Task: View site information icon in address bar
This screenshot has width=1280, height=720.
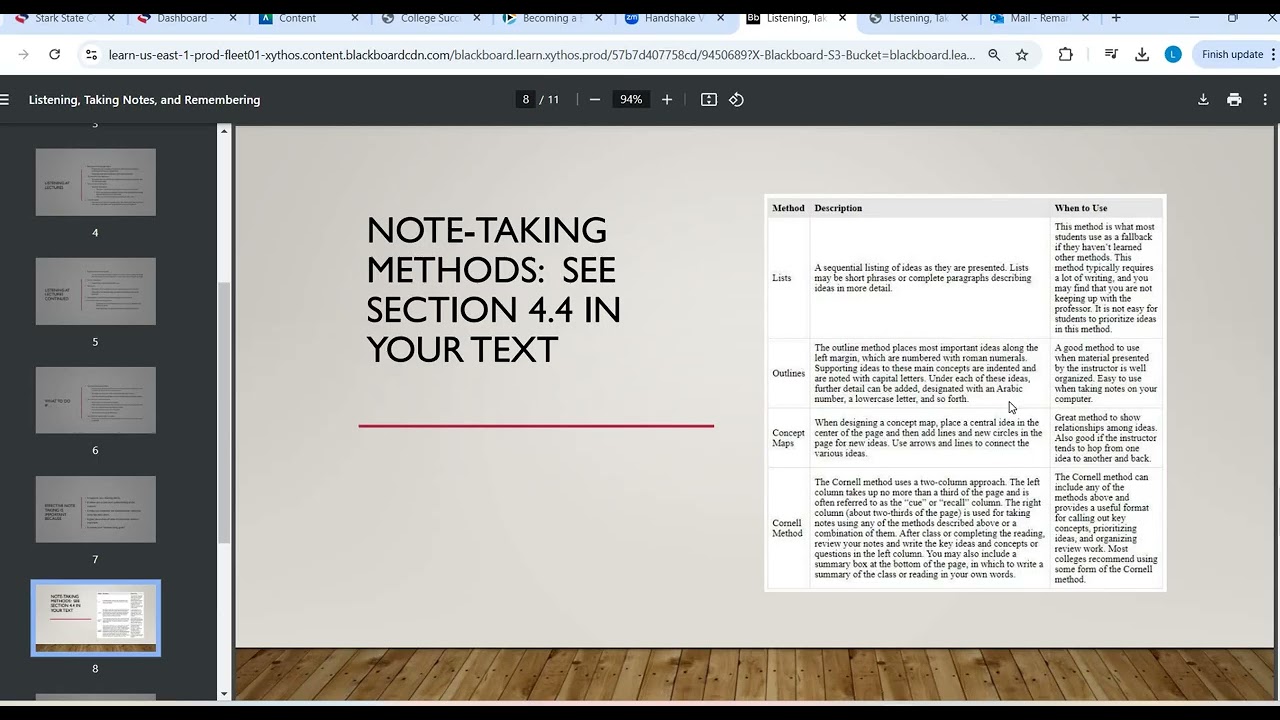Action: click(x=91, y=55)
